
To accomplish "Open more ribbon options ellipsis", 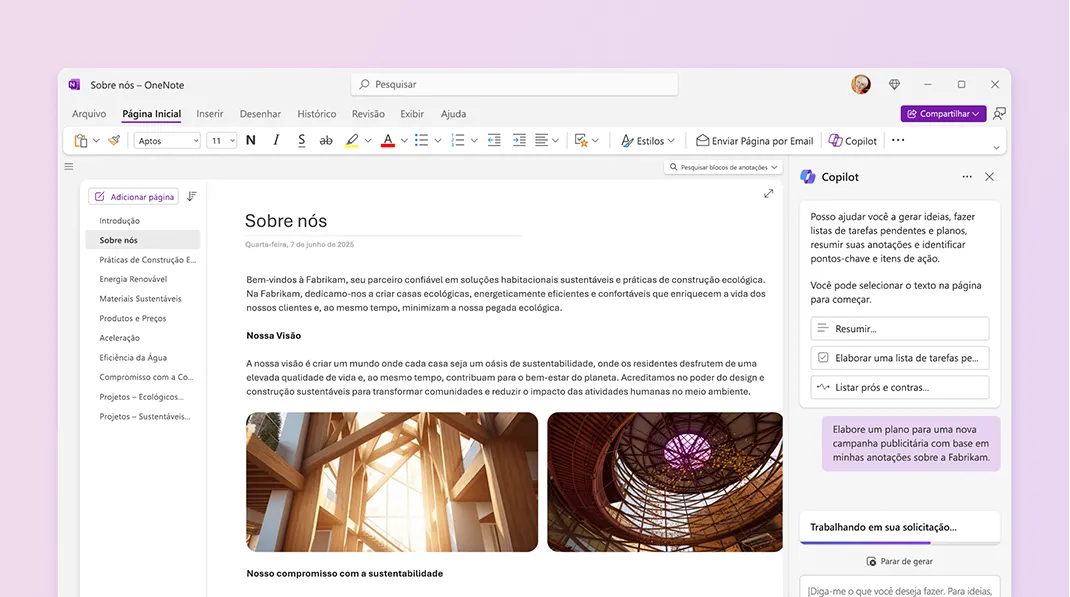I will coord(898,141).
